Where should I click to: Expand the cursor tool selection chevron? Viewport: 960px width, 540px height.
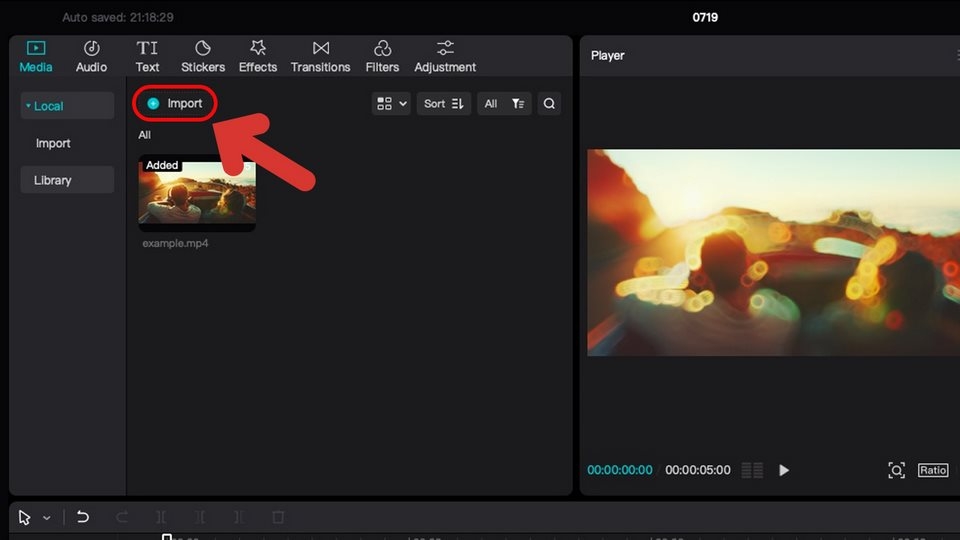[x=47, y=518]
